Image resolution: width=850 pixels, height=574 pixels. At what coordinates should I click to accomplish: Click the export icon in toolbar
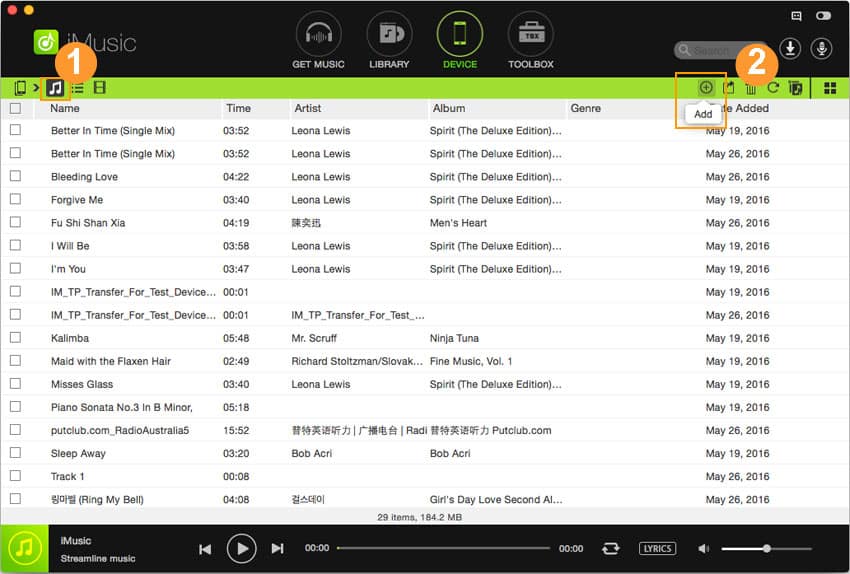tap(729, 88)
